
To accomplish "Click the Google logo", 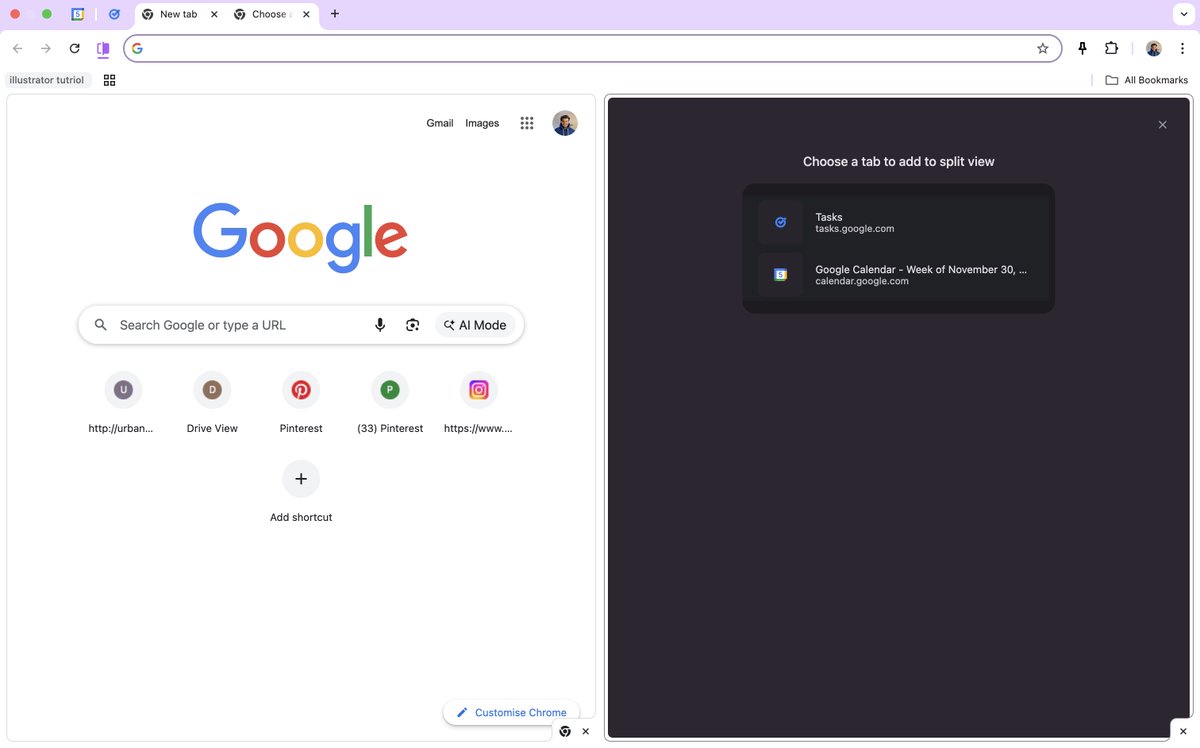I will coord(300,238).
